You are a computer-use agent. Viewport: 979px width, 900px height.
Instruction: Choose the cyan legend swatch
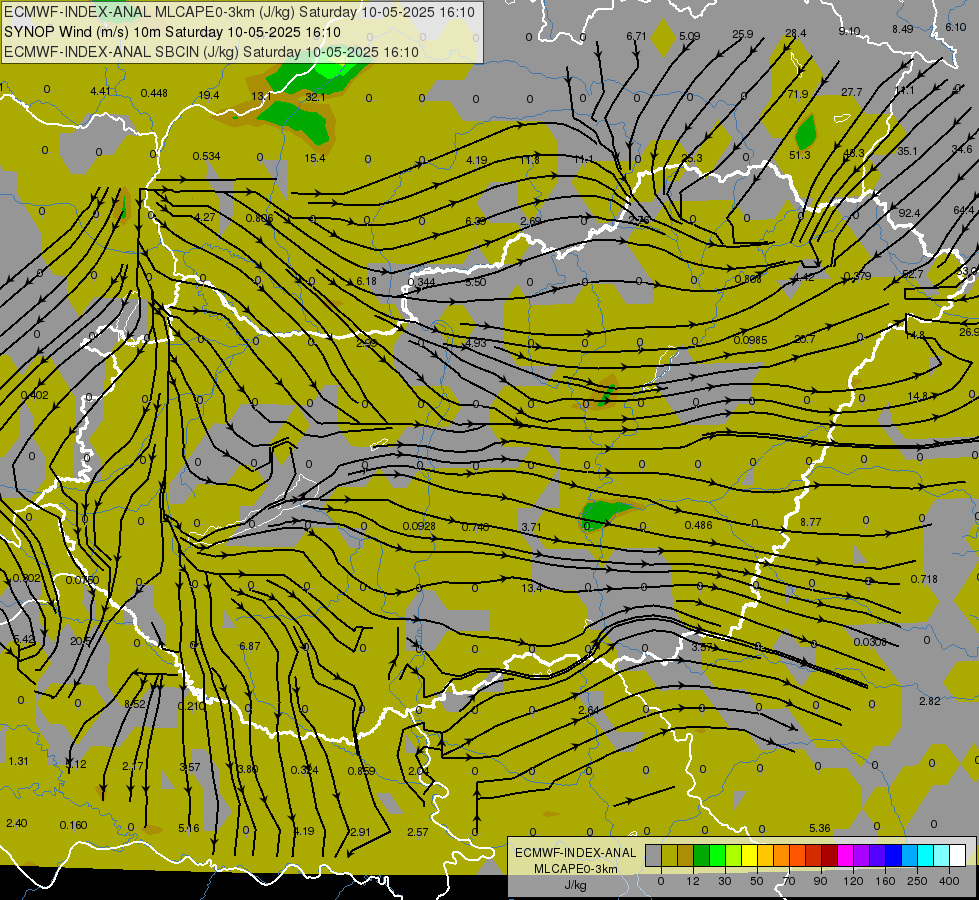925,855
